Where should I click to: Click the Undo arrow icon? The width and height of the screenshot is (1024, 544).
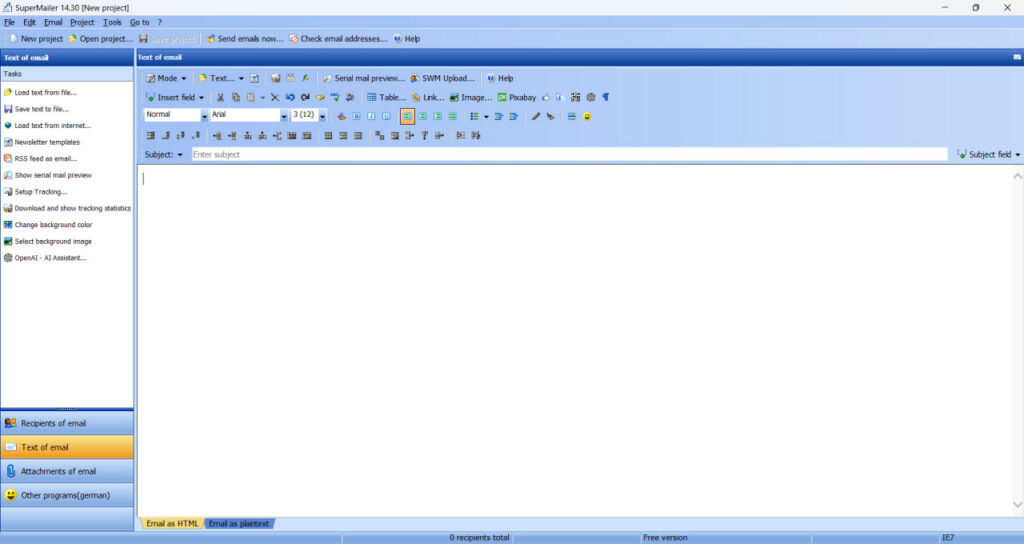[x=290, y=97]
